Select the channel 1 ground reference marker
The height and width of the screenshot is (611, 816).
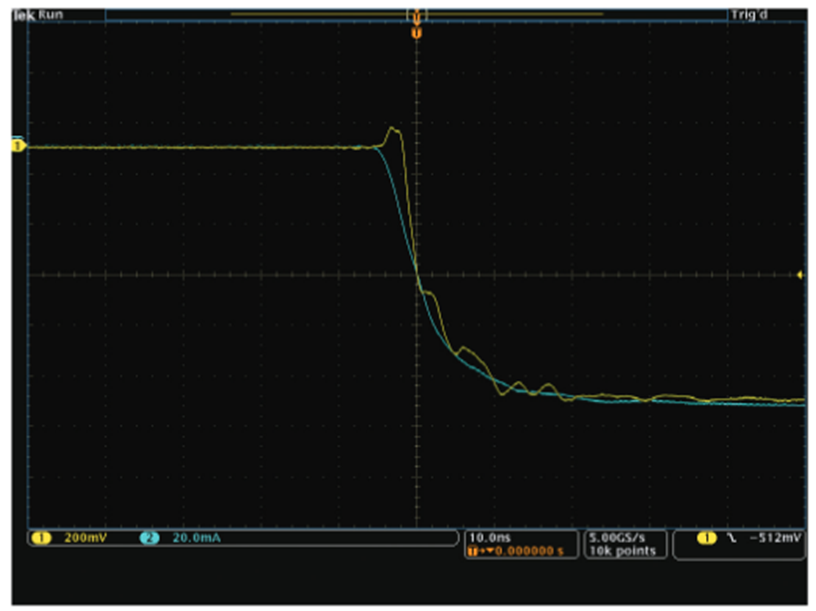pyautogui.click(x=17, y=146)
